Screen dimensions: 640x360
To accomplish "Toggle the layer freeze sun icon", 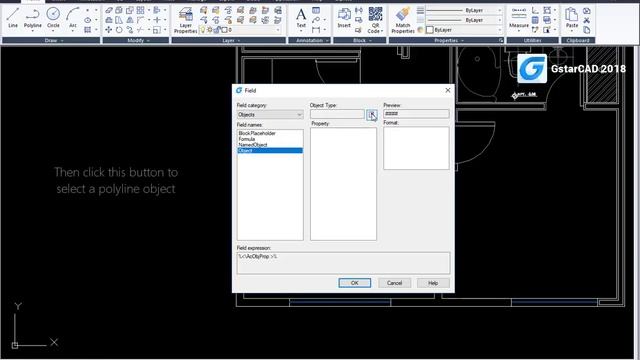I will coord(210,30).
